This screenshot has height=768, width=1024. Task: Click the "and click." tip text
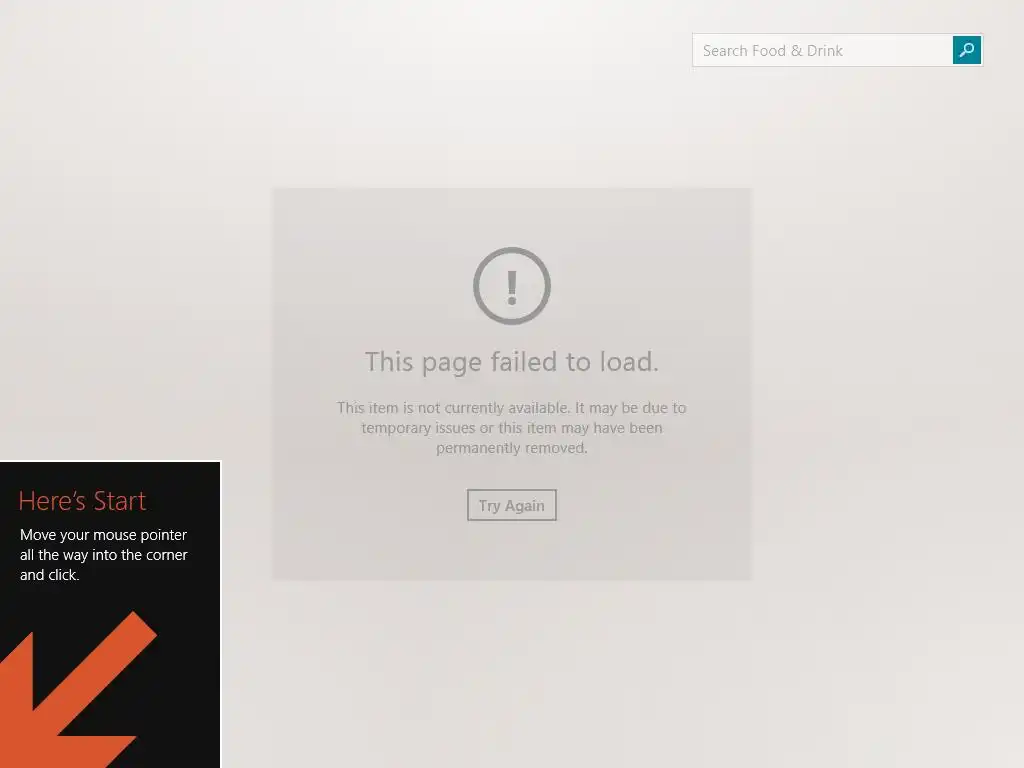pos(50,575)
